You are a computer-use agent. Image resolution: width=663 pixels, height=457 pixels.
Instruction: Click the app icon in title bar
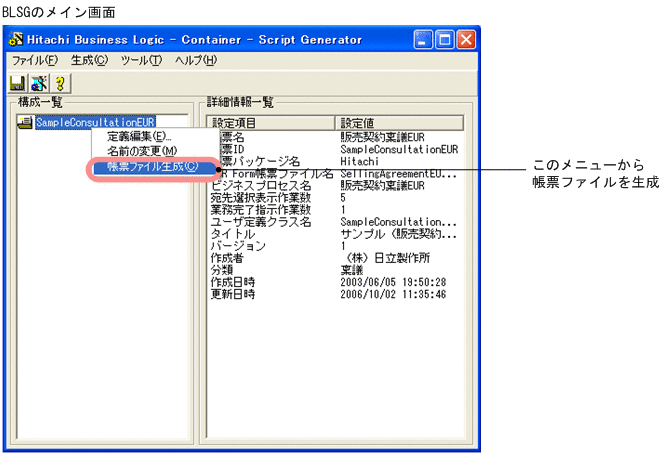pyautogui.click(x=16, y=39)
